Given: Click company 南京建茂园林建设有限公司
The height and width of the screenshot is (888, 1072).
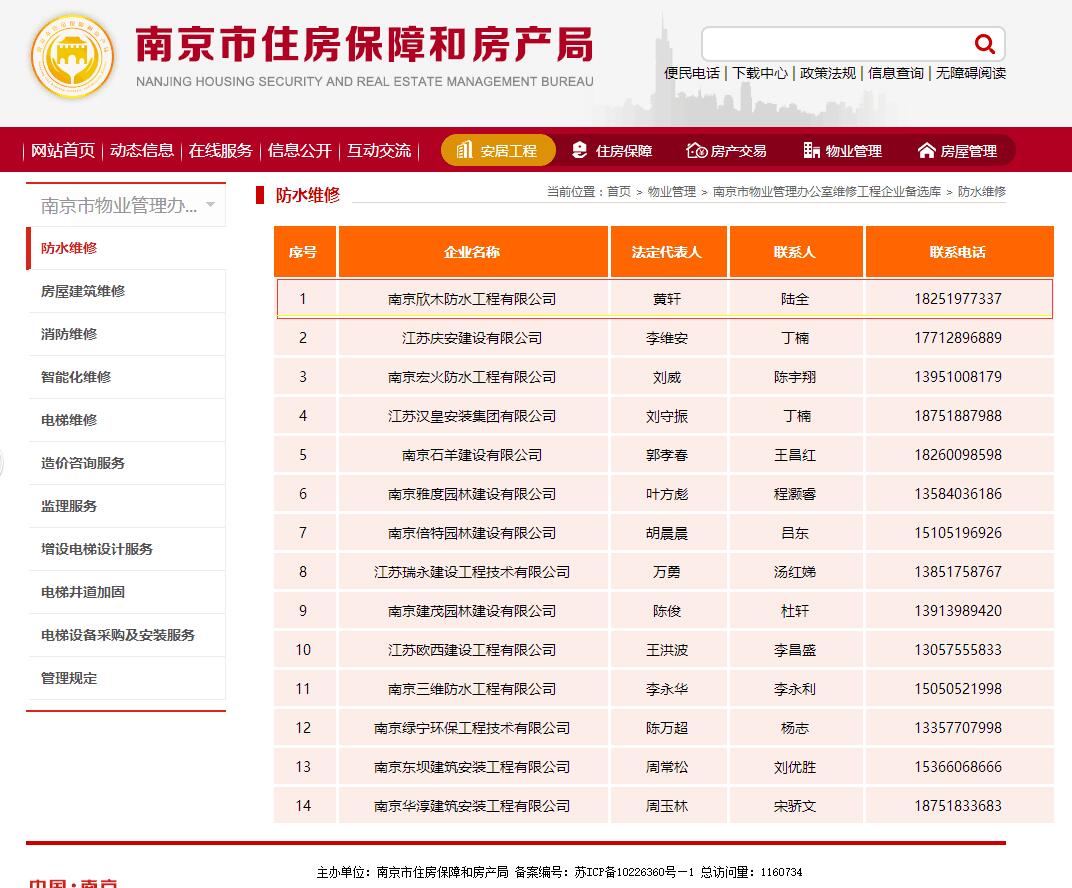Looking at the screenshot, I should pos(472,611).
